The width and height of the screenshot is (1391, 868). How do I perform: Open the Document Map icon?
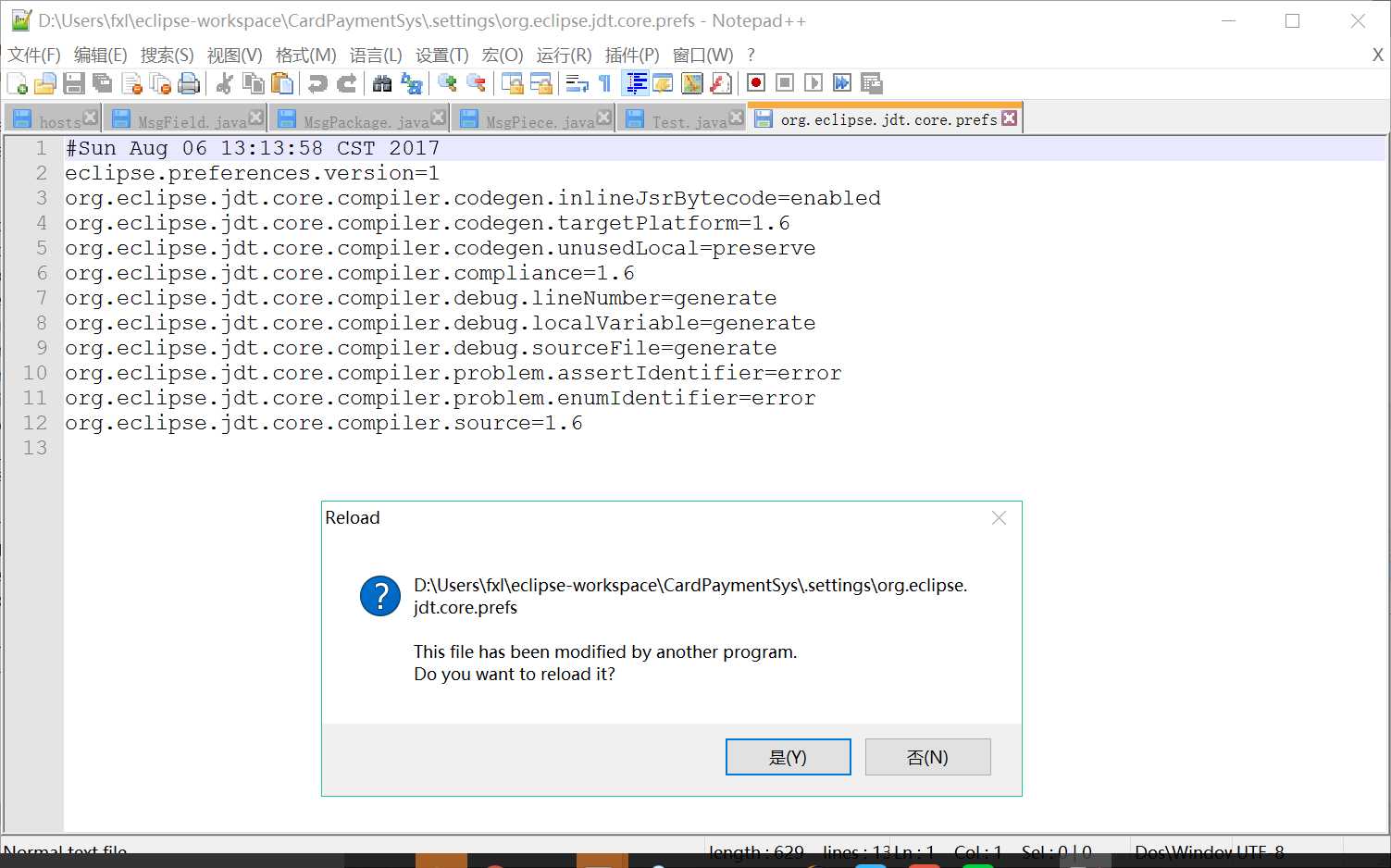pyautogui.click(x=691, y=83)
